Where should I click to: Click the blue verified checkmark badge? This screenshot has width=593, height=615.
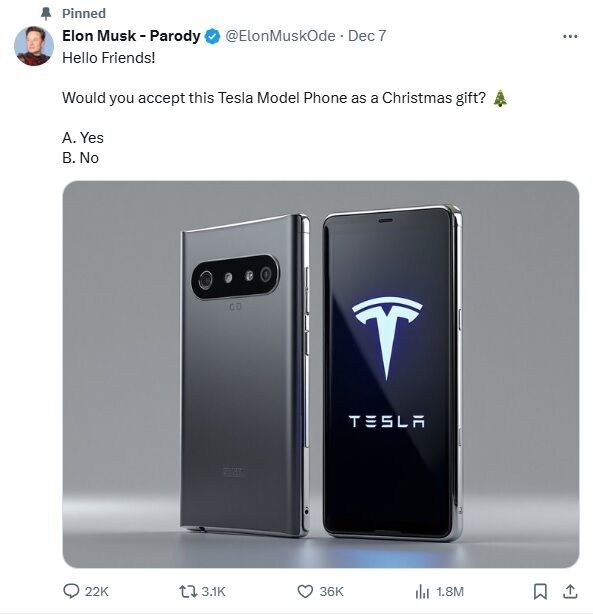click(x=213, y=36)
